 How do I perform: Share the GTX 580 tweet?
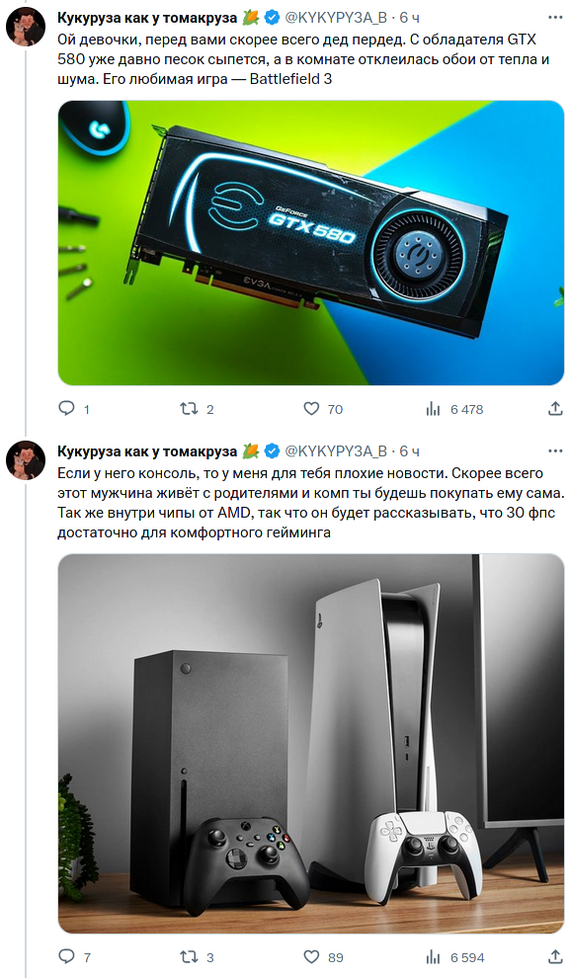point(555,409)
